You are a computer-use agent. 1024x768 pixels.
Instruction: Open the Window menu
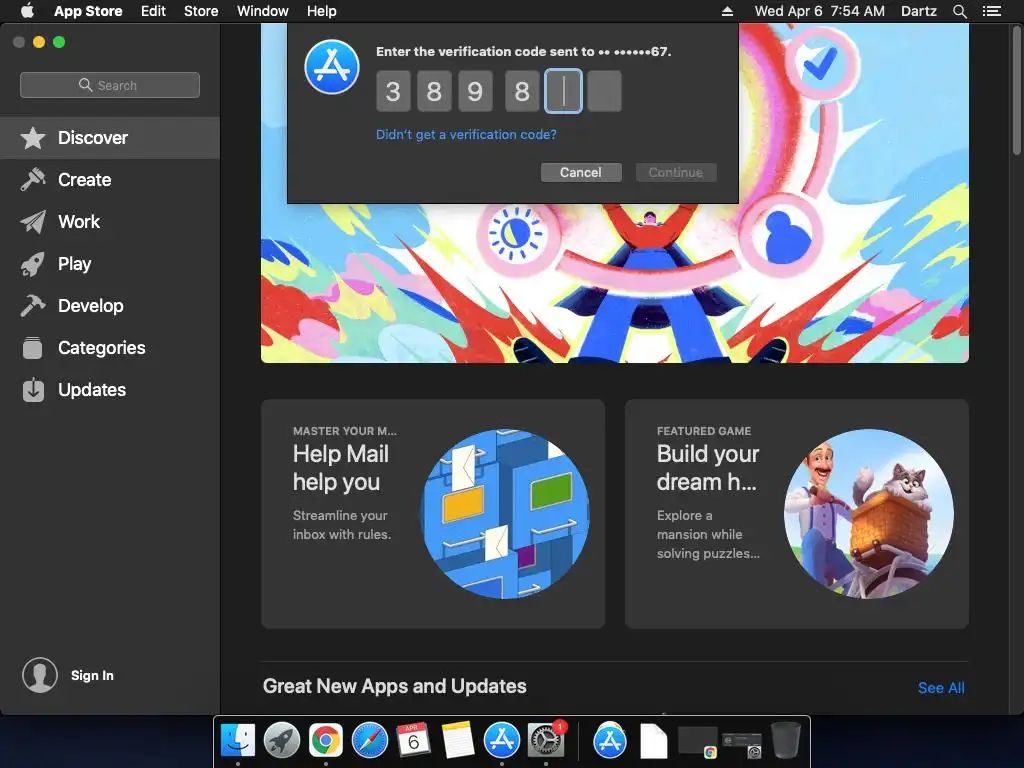pos(263,11)
